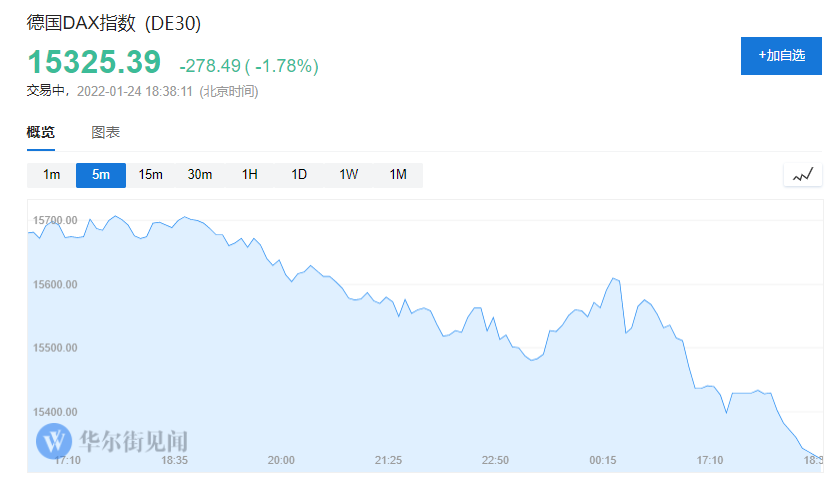Click the +加自选 add to watchlist button
This screenshot has height=481, width=839.
click(x=781, y=56)
